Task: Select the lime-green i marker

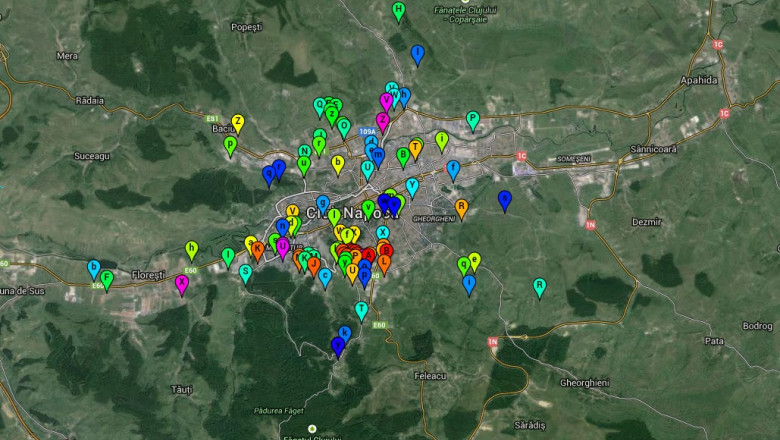Action: (x=441, y=141)
